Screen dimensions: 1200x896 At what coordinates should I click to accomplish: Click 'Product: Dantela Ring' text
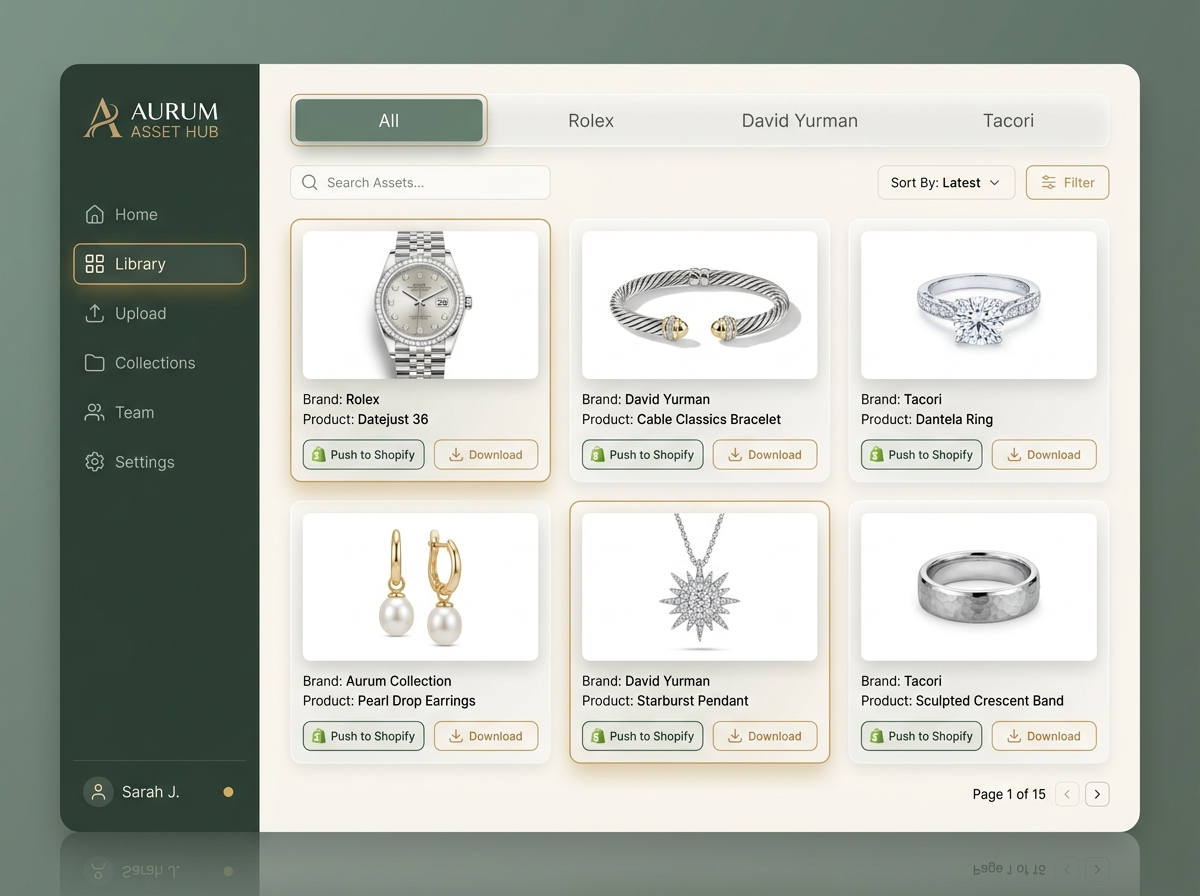pyautogui.click(x=927, y=419)
